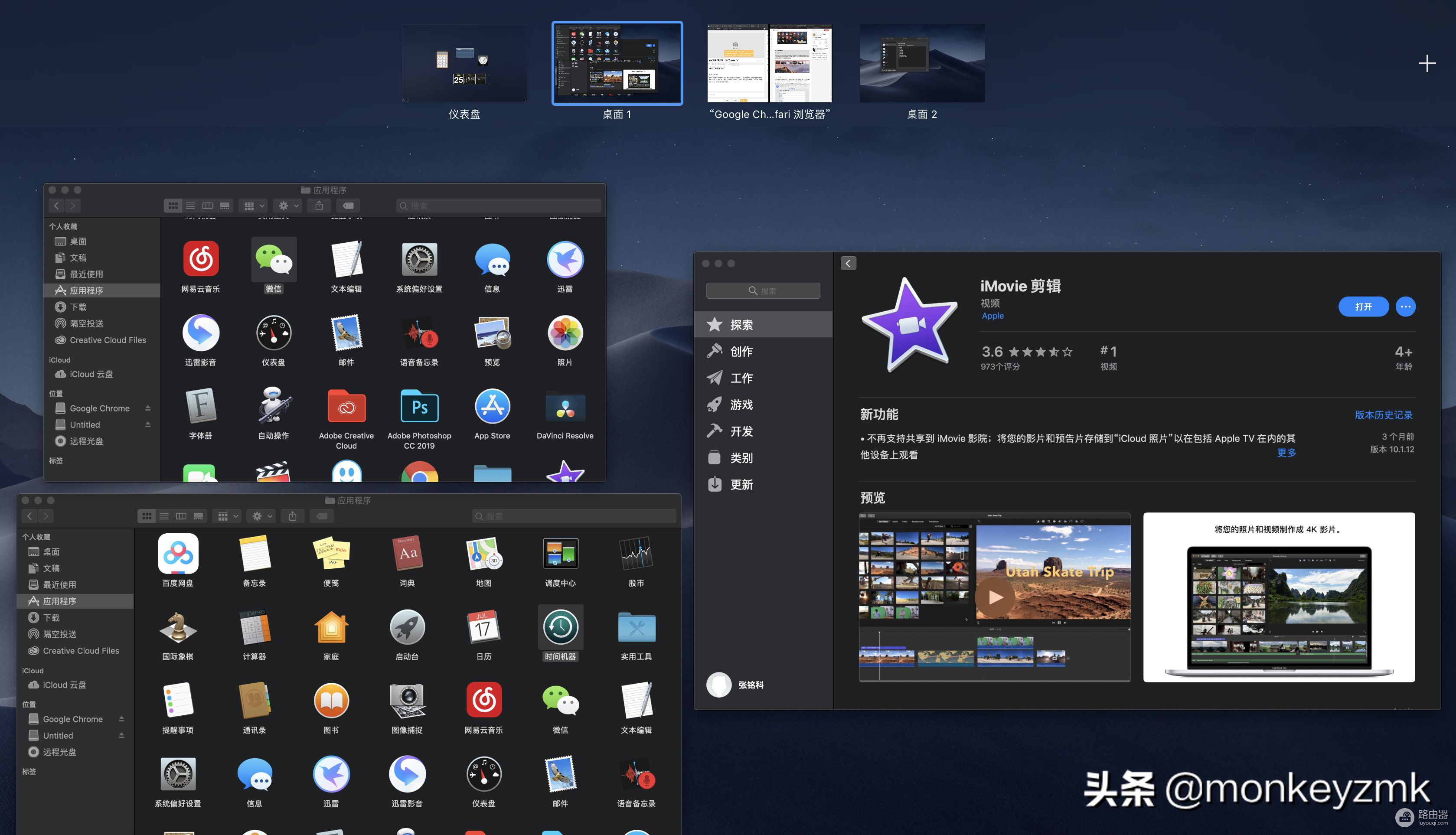Open 文本编辑 in upper Finder window

click(x=346, y=259)
